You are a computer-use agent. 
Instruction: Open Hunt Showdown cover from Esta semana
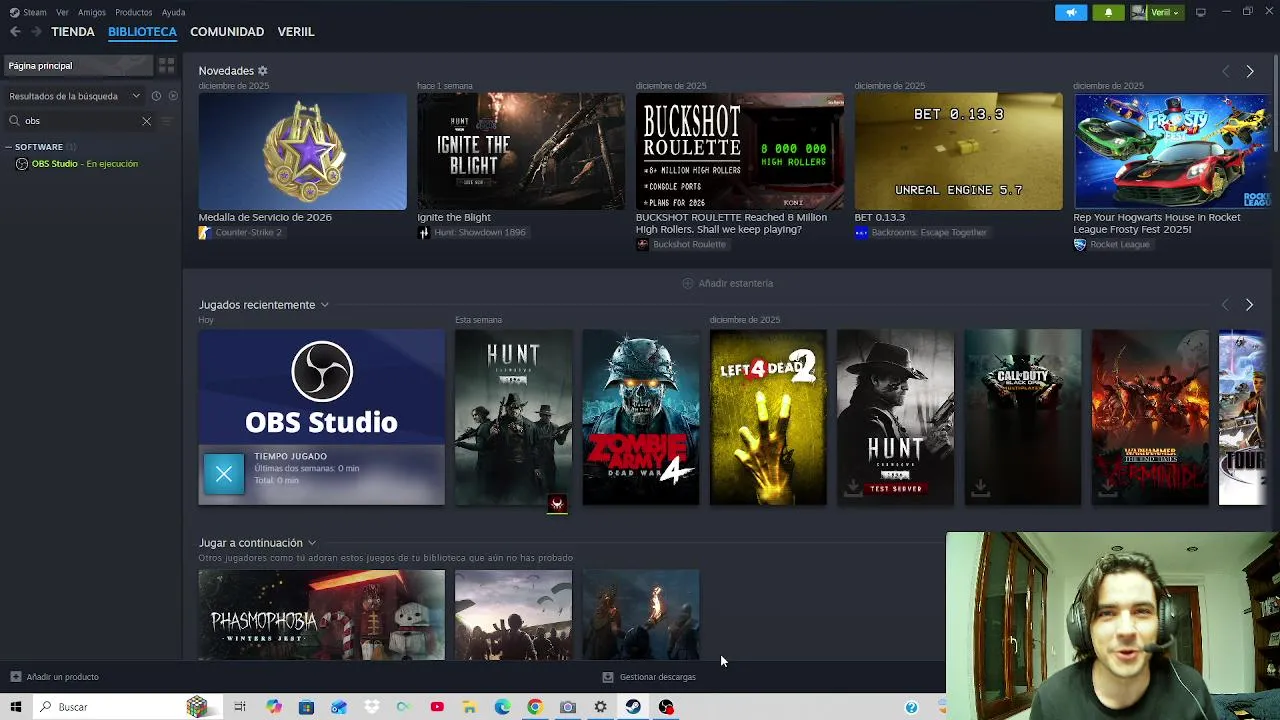coord(514,417)
